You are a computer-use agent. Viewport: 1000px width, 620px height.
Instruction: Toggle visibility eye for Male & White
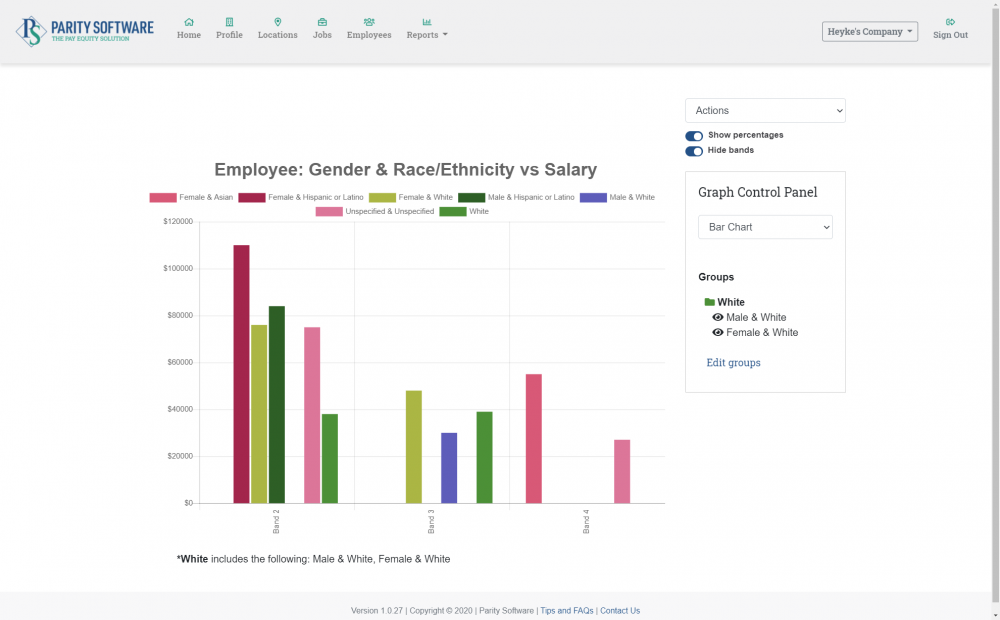tap(717, 317)
